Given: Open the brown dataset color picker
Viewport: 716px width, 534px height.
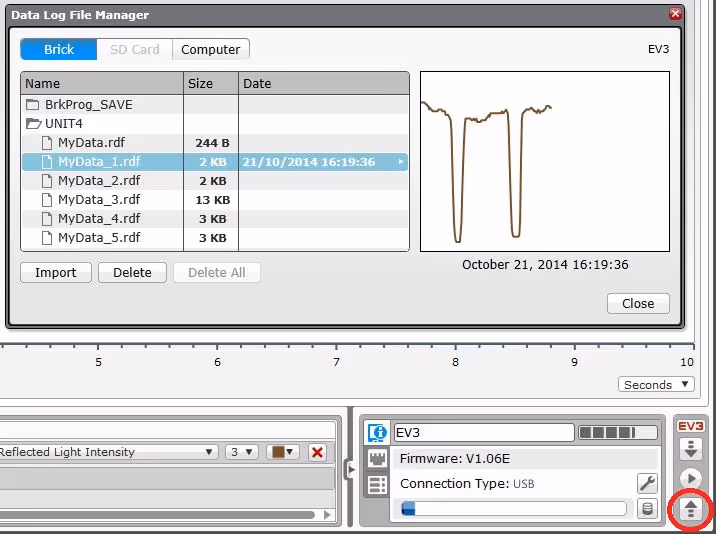Looking at the screenshot, I should click(x=283, y=452).
